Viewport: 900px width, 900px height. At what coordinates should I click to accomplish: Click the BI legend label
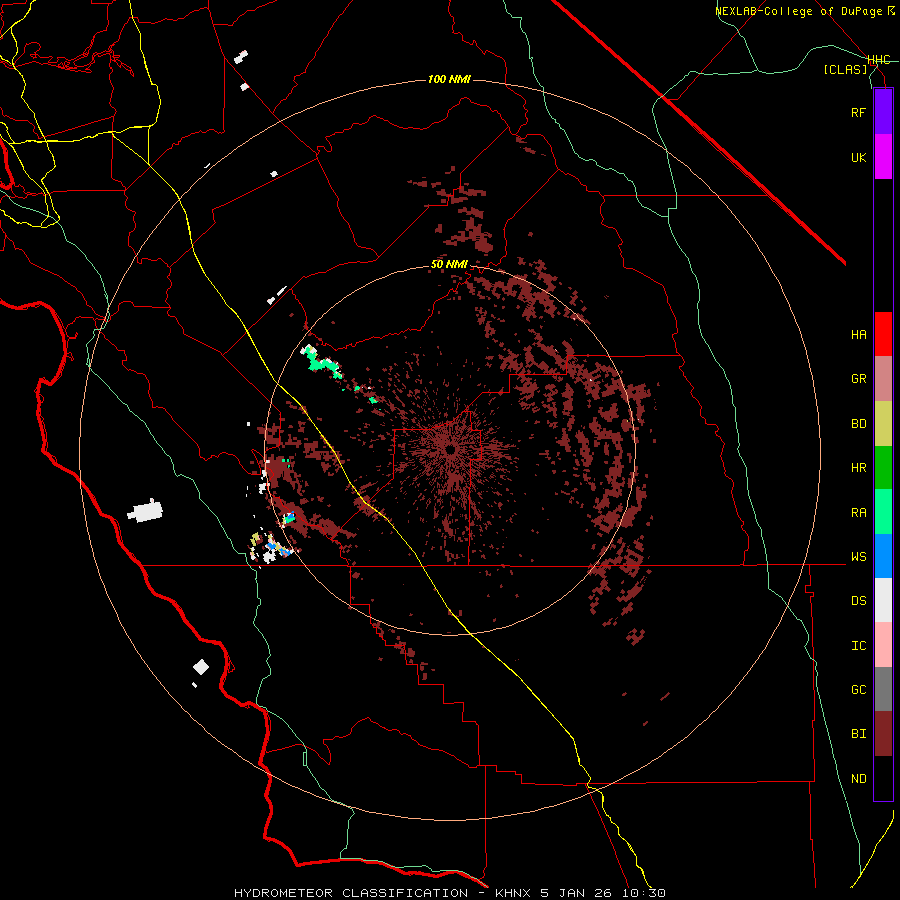[858, 734]
